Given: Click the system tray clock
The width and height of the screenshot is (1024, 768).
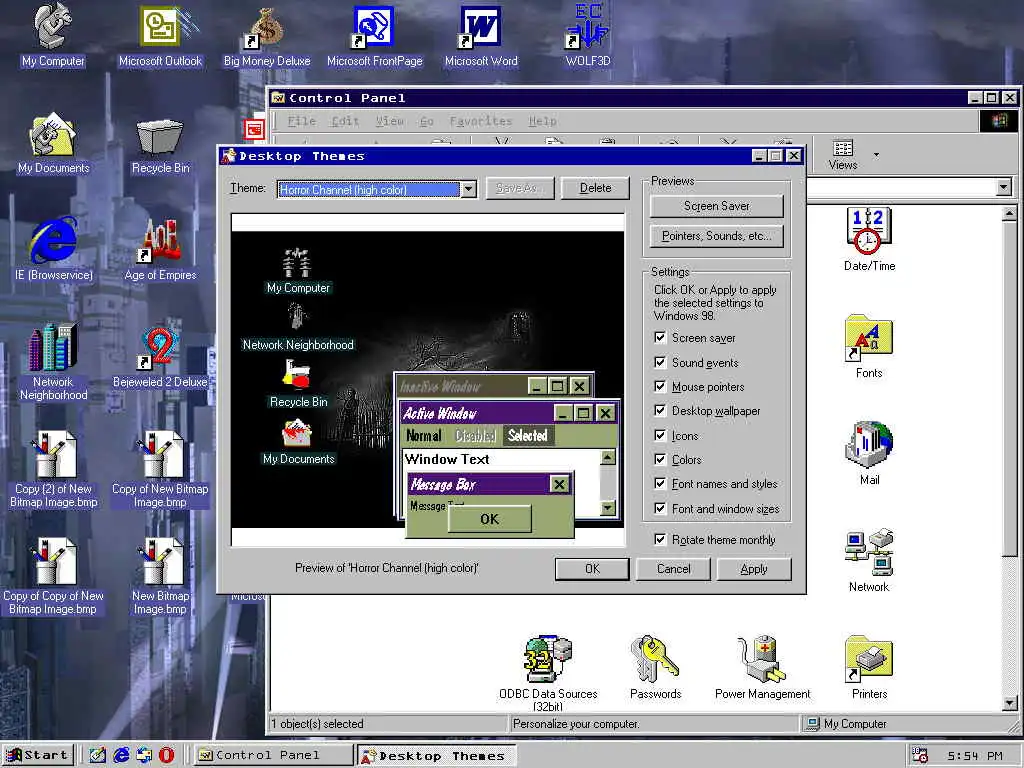Looking at the screenshot, I should click(974, 756).
